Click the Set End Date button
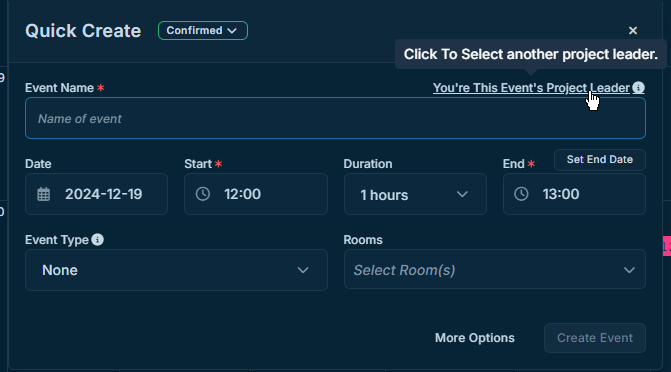671x372 pixels. coord(600,160)
